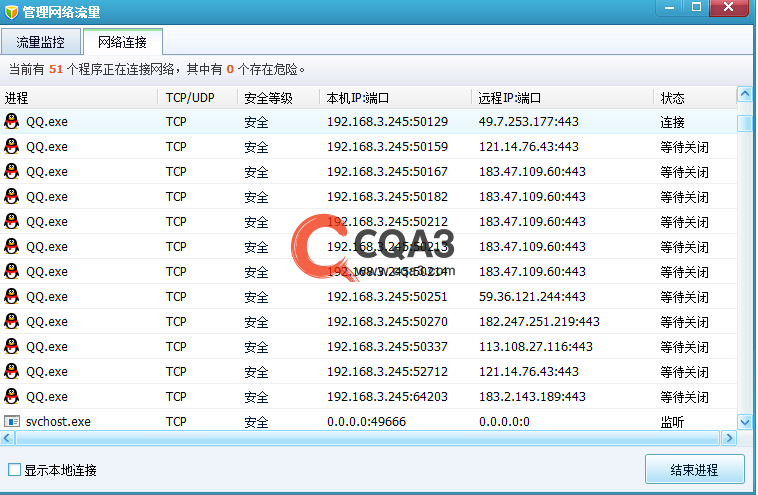Image resolution: width=758 pixels, height=495 pixels.
Task: Click local address 192.168.3.245:50251
Action: (387, 296)
